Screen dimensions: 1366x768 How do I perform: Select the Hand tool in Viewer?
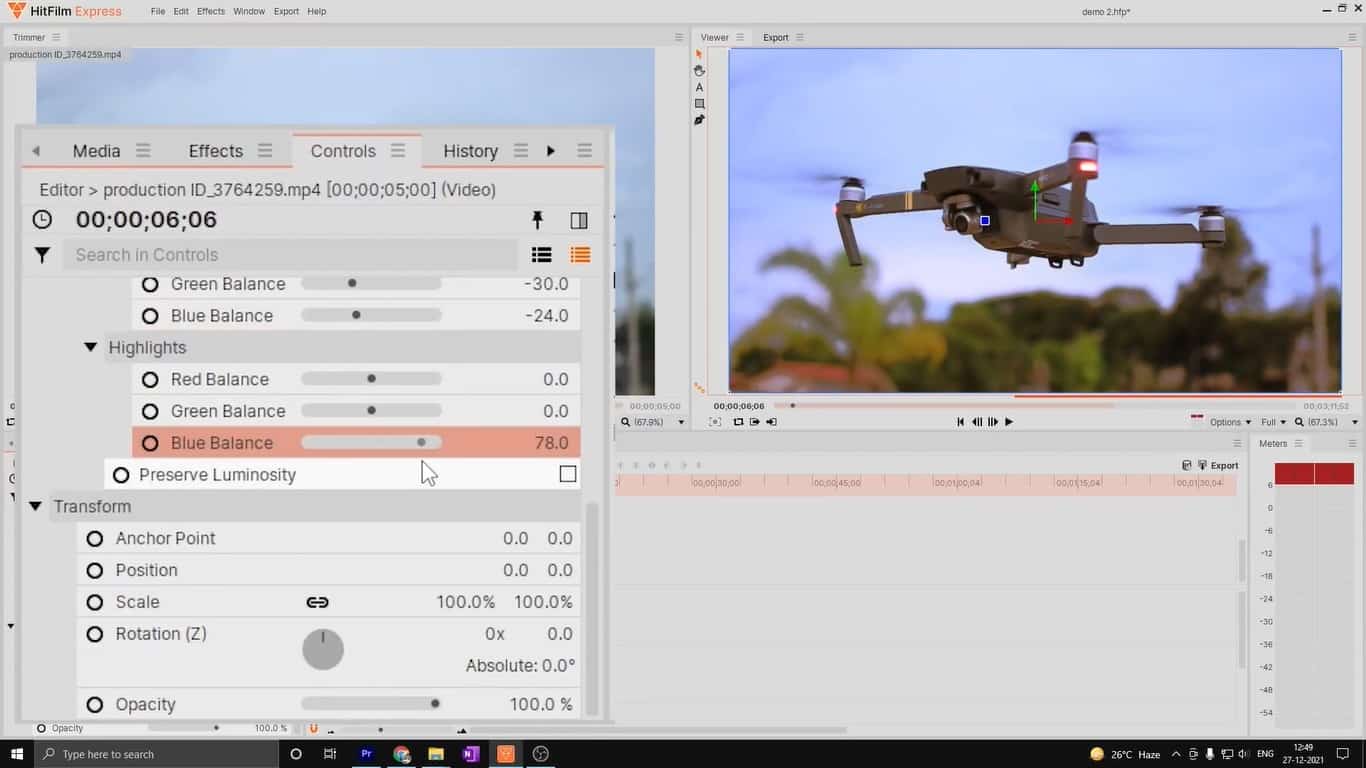(x=699, y=71)
